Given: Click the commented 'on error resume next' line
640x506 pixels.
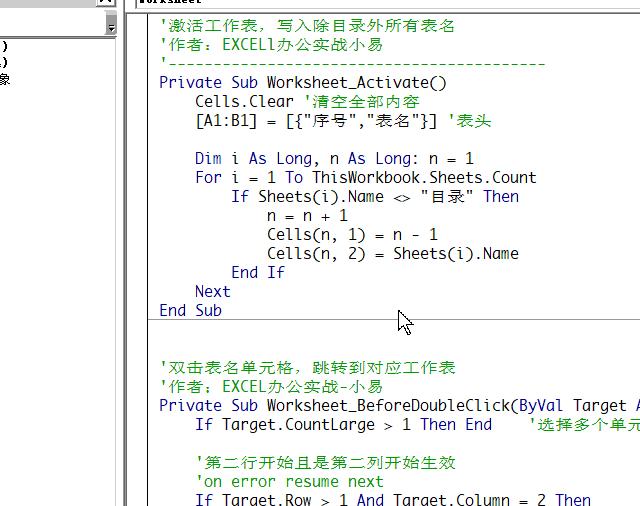Looking at the screenshot, I should pyautogui.click(x=289, y=482).
